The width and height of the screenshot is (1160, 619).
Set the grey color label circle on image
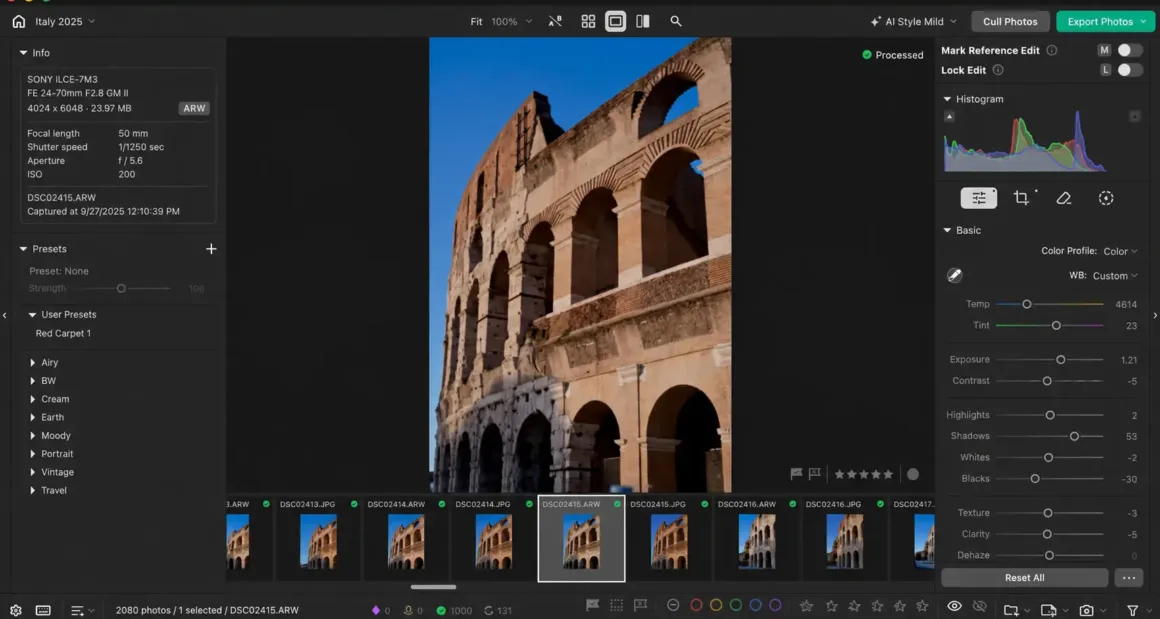(x=913, y=474)
